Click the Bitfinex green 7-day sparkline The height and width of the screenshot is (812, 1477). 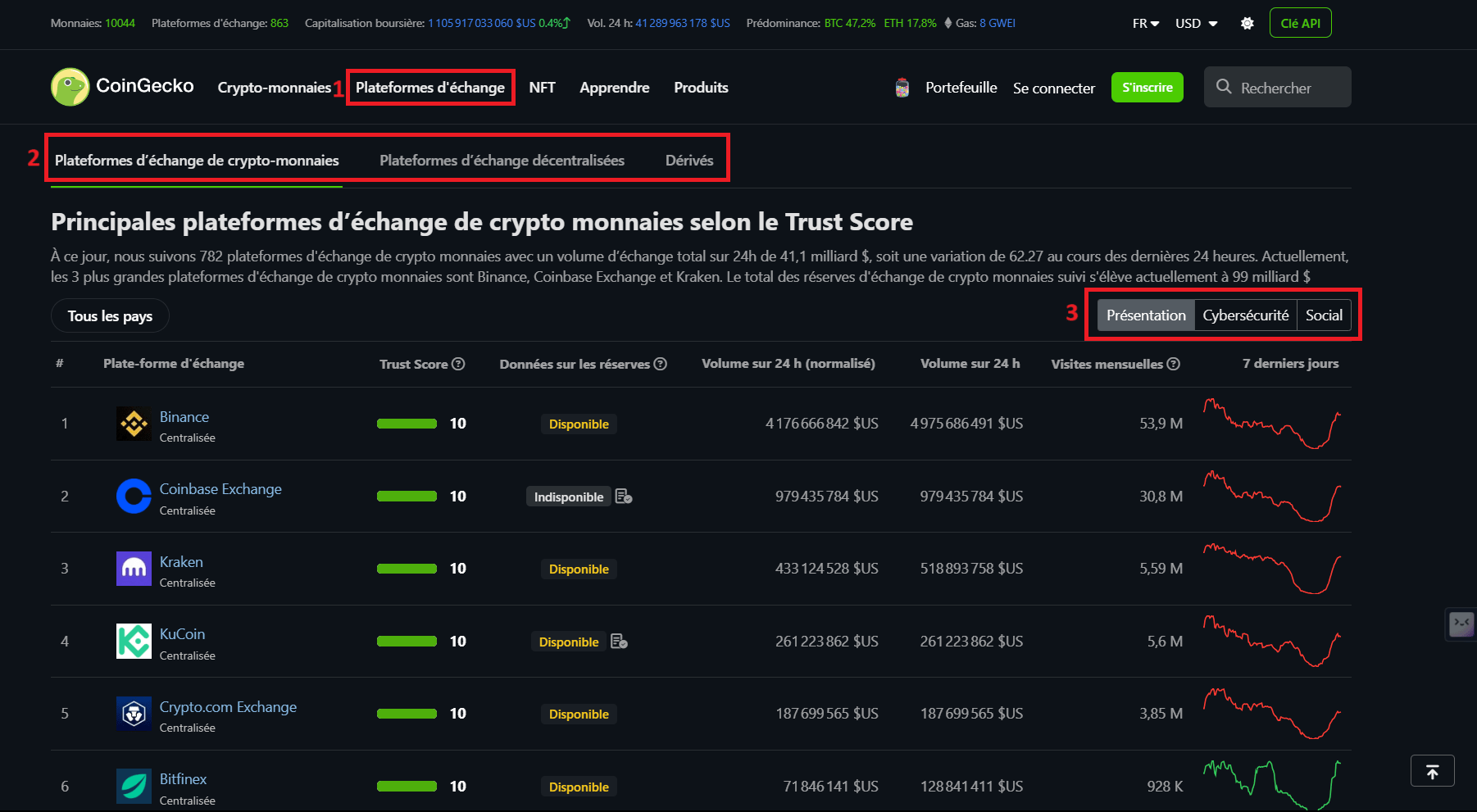(1272, 785)
